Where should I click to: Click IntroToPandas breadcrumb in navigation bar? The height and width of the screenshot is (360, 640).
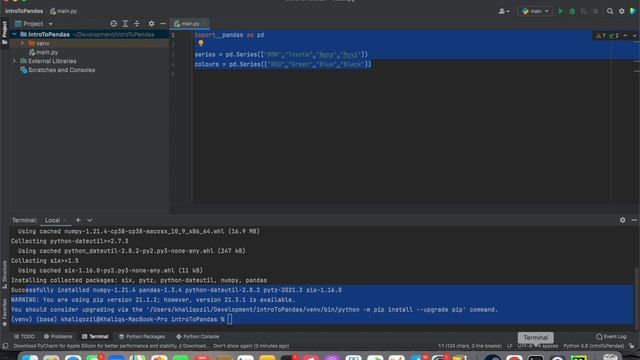pyautogui.click(x=24, y=11)
